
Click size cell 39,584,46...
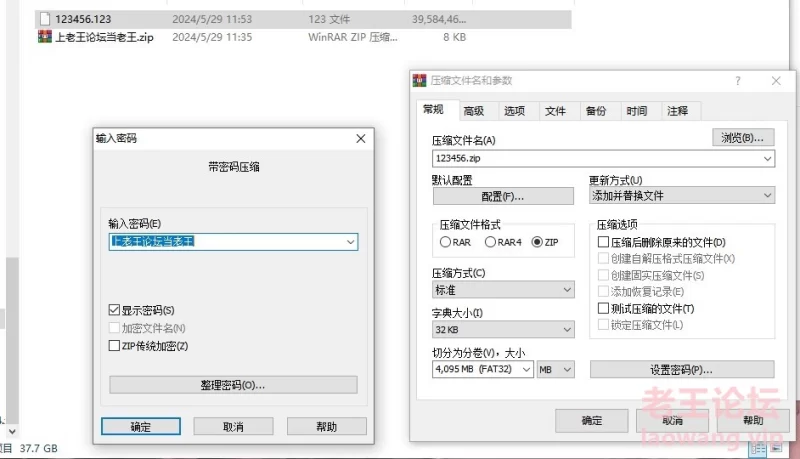439,19
